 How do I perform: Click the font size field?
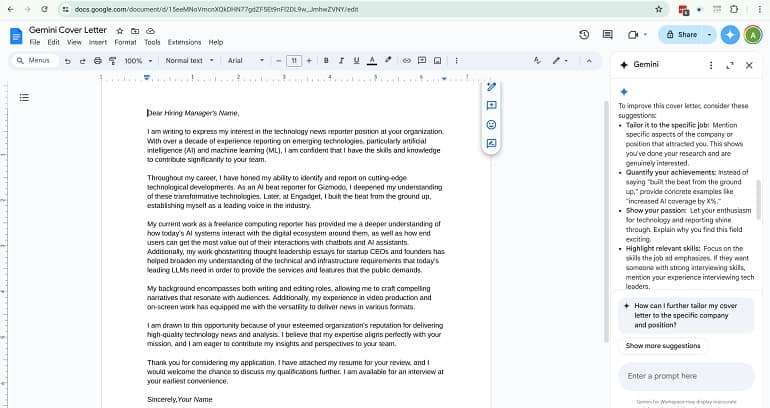[x=294, y=61]
